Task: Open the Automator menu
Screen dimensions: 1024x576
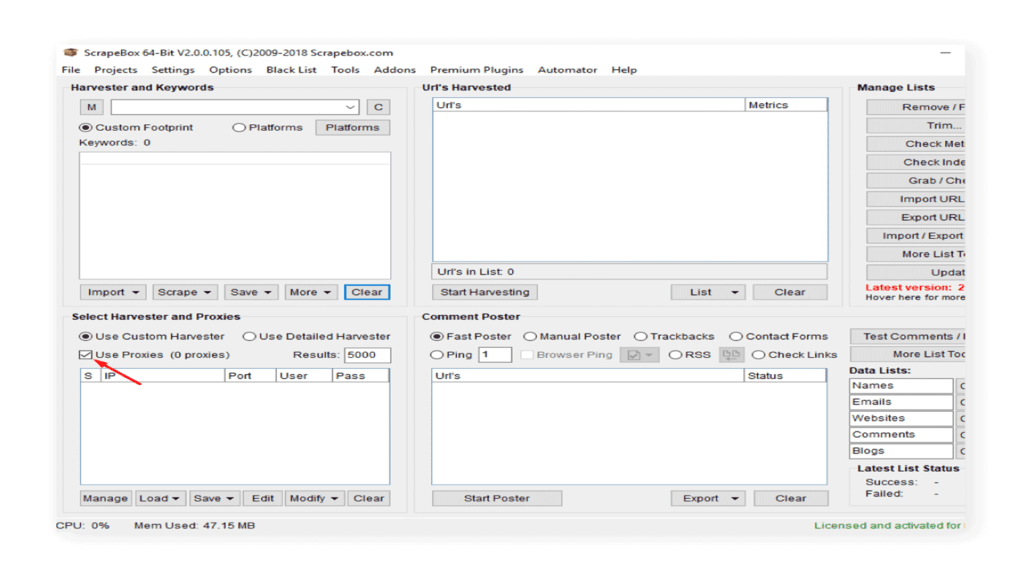Action: [x=568, y=70]
